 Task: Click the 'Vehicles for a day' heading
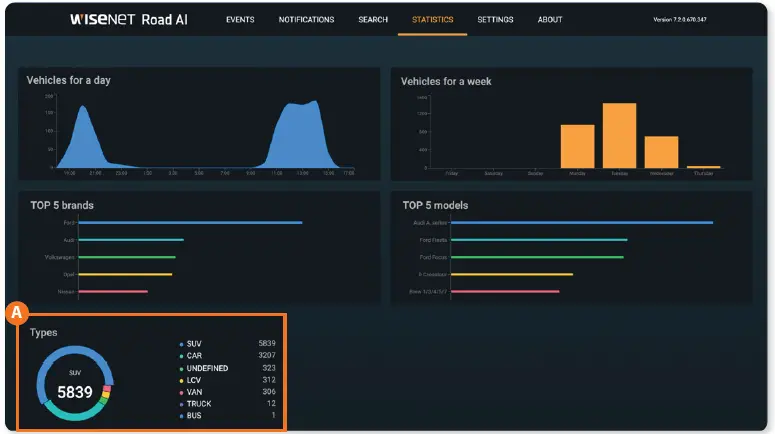69,80
